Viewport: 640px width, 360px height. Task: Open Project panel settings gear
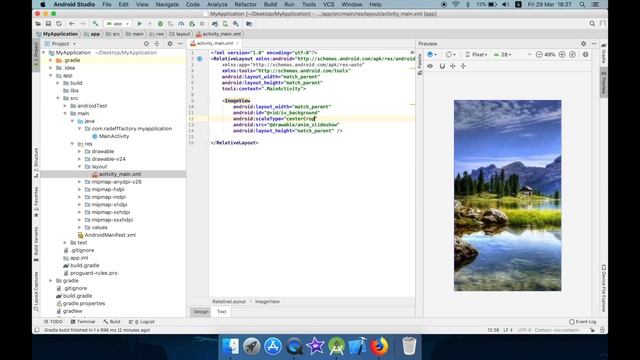click(x=170, y=44)
